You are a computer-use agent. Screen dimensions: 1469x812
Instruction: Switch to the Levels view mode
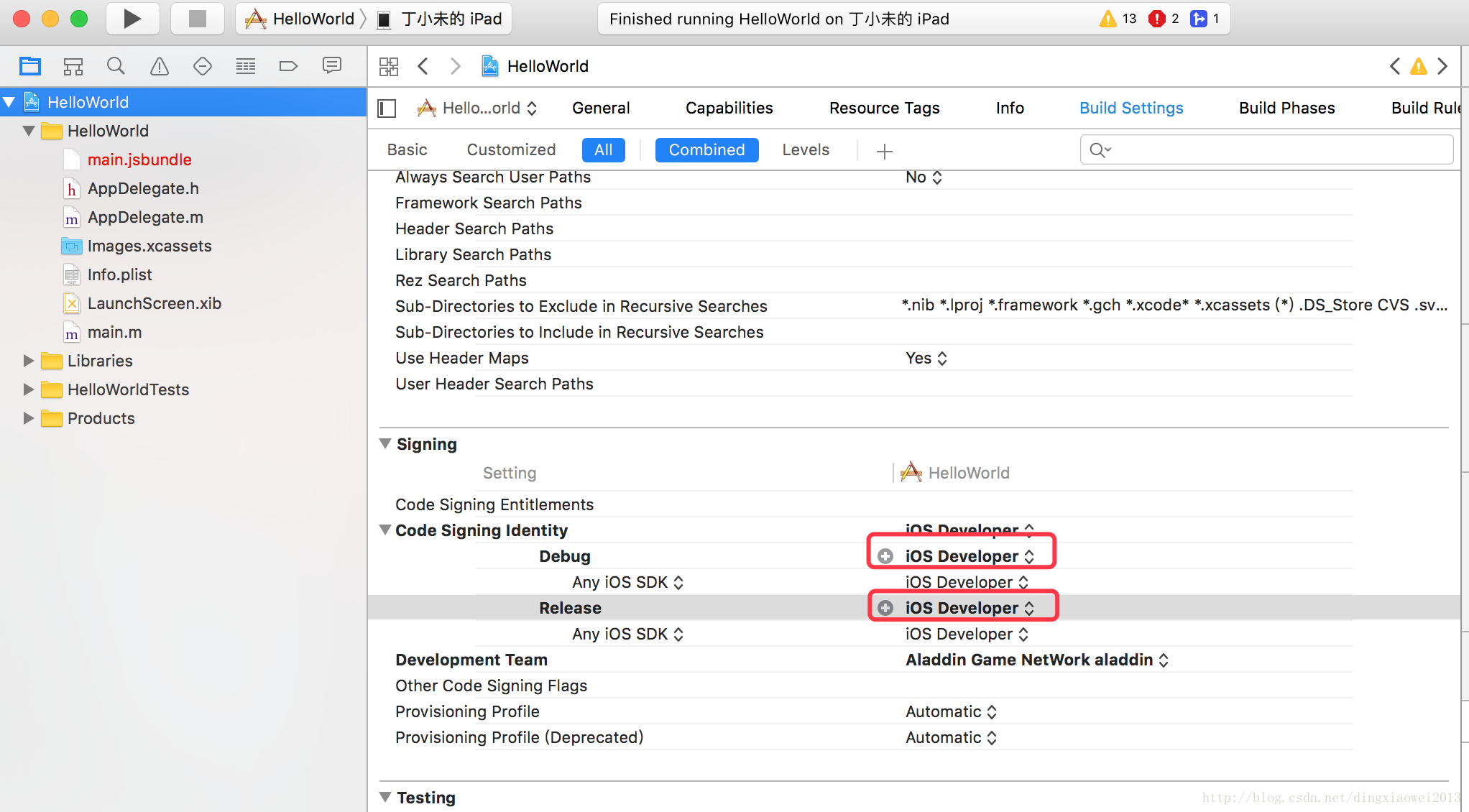coord(806,149)
